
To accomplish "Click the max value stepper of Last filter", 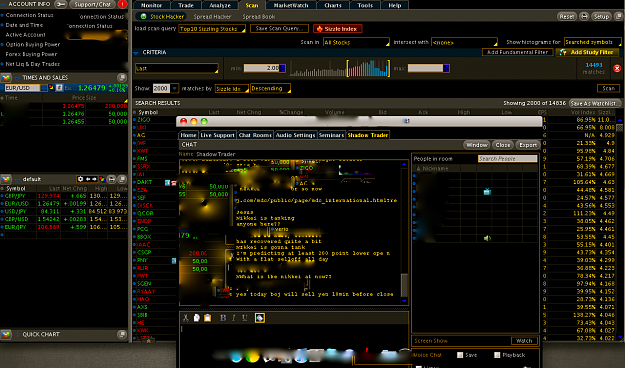I will (446, 68).
